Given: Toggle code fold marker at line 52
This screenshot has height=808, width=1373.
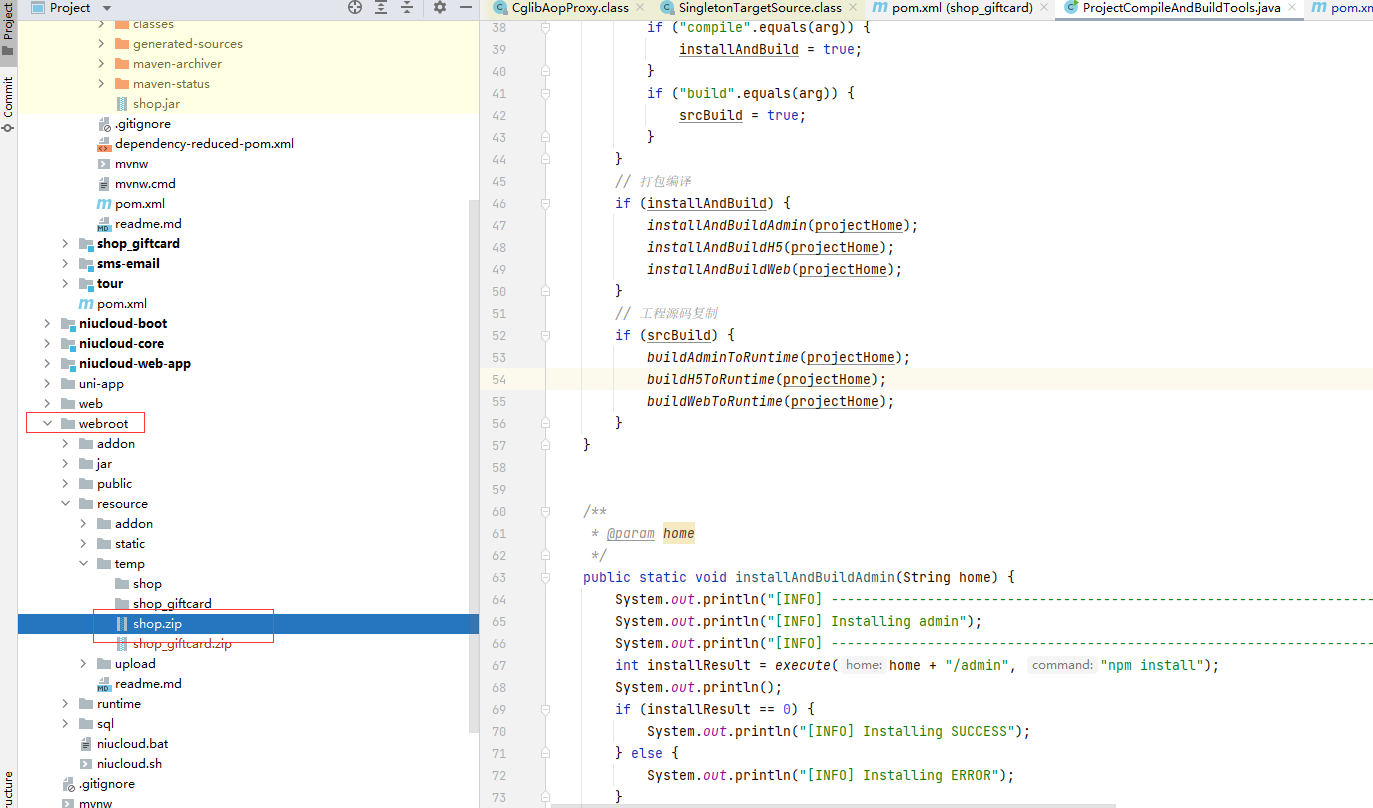Looking at the screenshot, I should click(x=546, y=336).
